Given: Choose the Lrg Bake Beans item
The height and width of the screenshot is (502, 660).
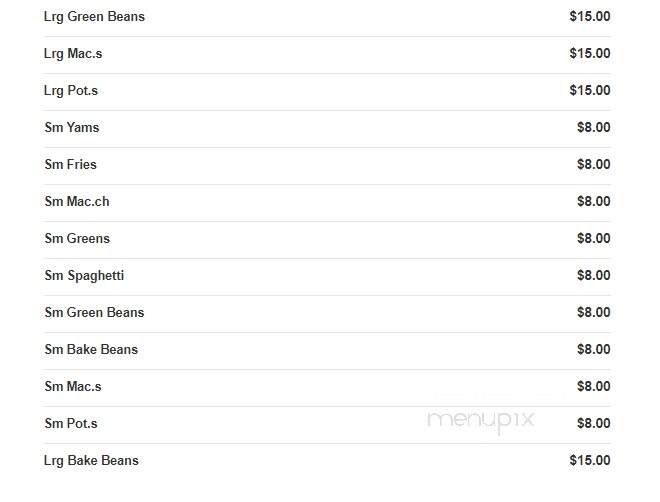Looking at the screenshot, I should click(x=327, y=461).
